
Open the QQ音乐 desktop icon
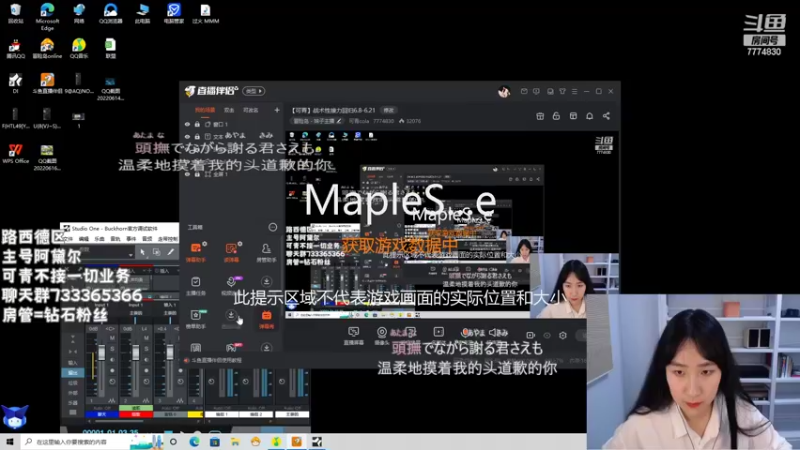79,48
